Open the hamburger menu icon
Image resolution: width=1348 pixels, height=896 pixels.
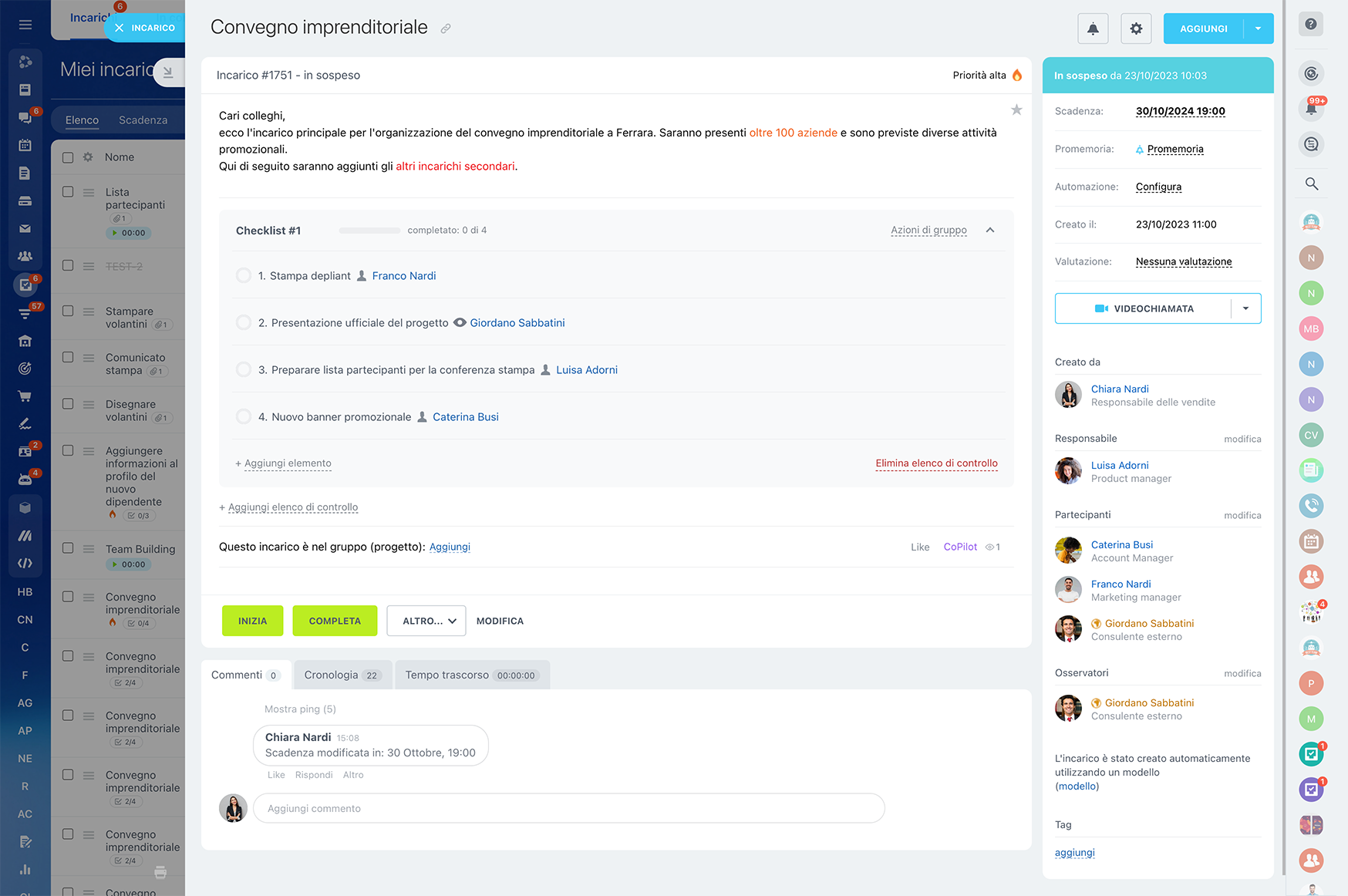tap(25, 25)
